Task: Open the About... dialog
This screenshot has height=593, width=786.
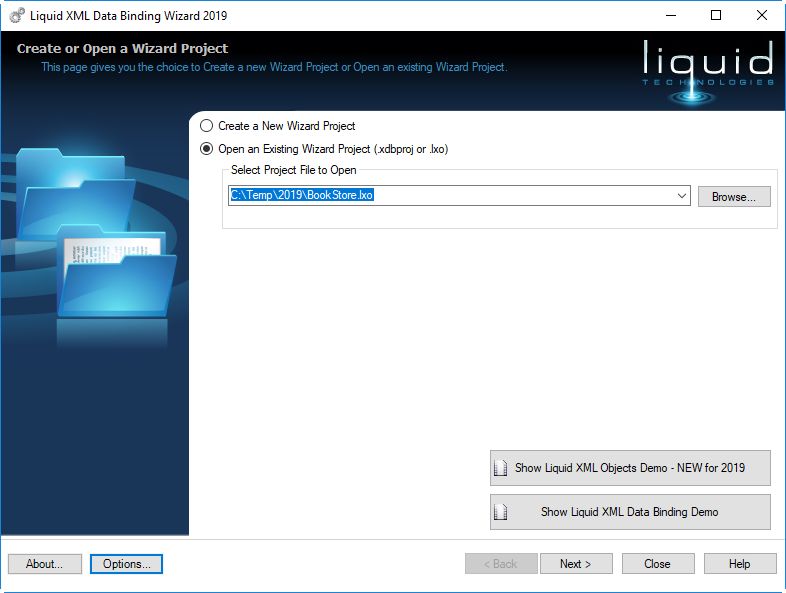Action: coord(45,564)
